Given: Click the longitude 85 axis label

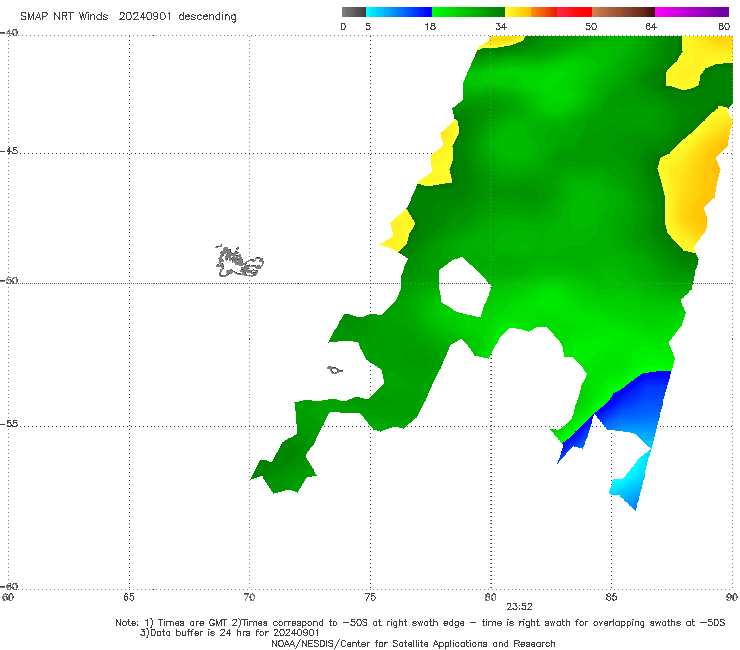Looking at the screenshot, I should pos(611,598).
